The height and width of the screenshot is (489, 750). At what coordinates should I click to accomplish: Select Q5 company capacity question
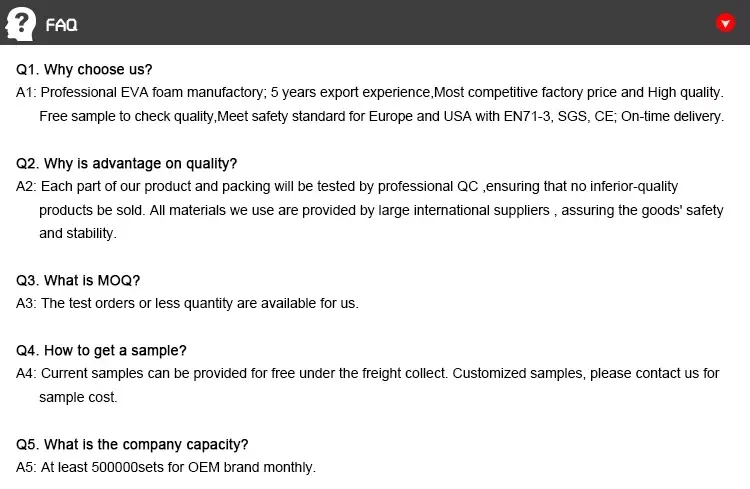[x=132, y=444]
